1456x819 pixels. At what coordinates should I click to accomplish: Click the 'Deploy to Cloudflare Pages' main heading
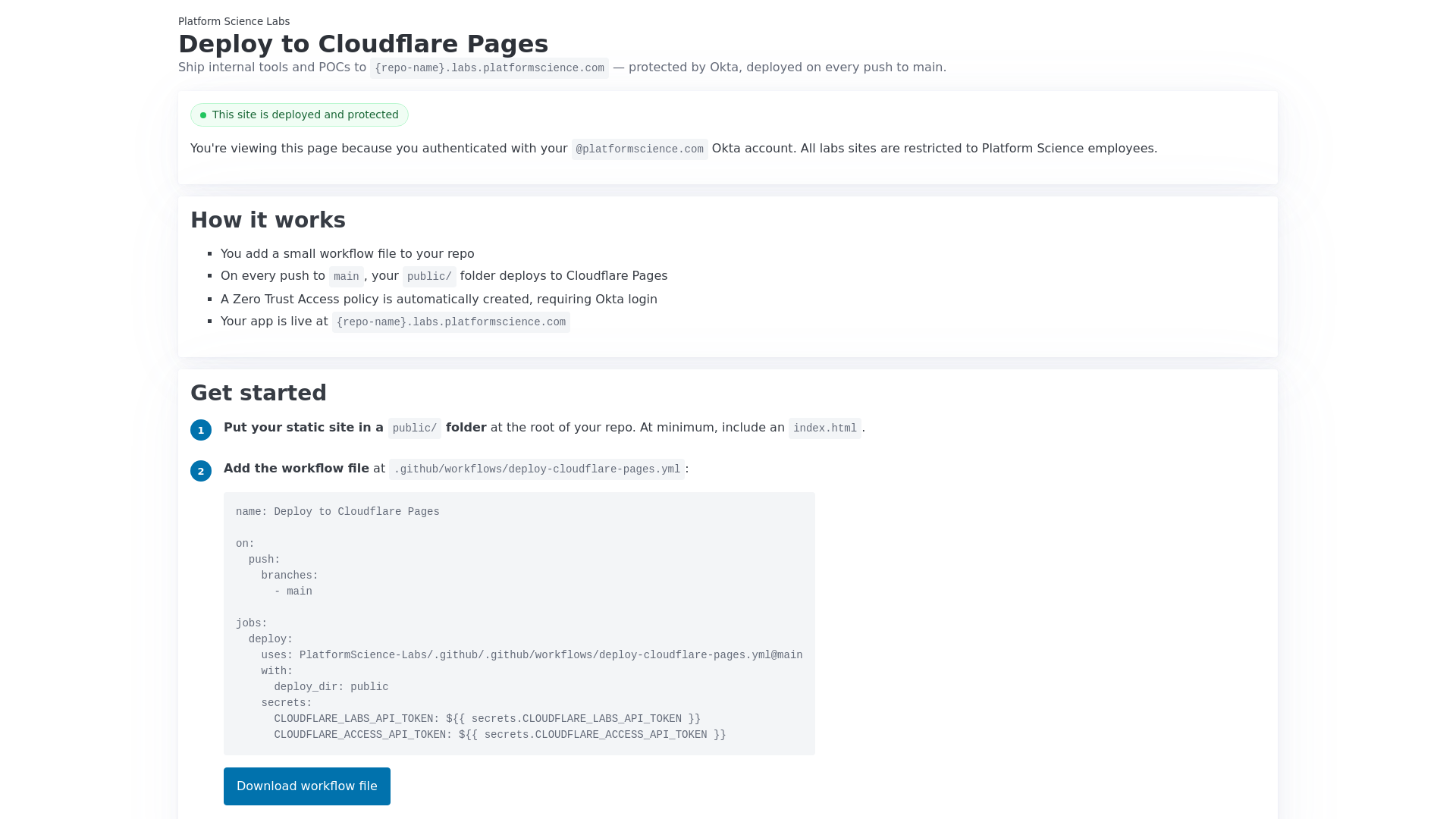[x=363, y=44]
